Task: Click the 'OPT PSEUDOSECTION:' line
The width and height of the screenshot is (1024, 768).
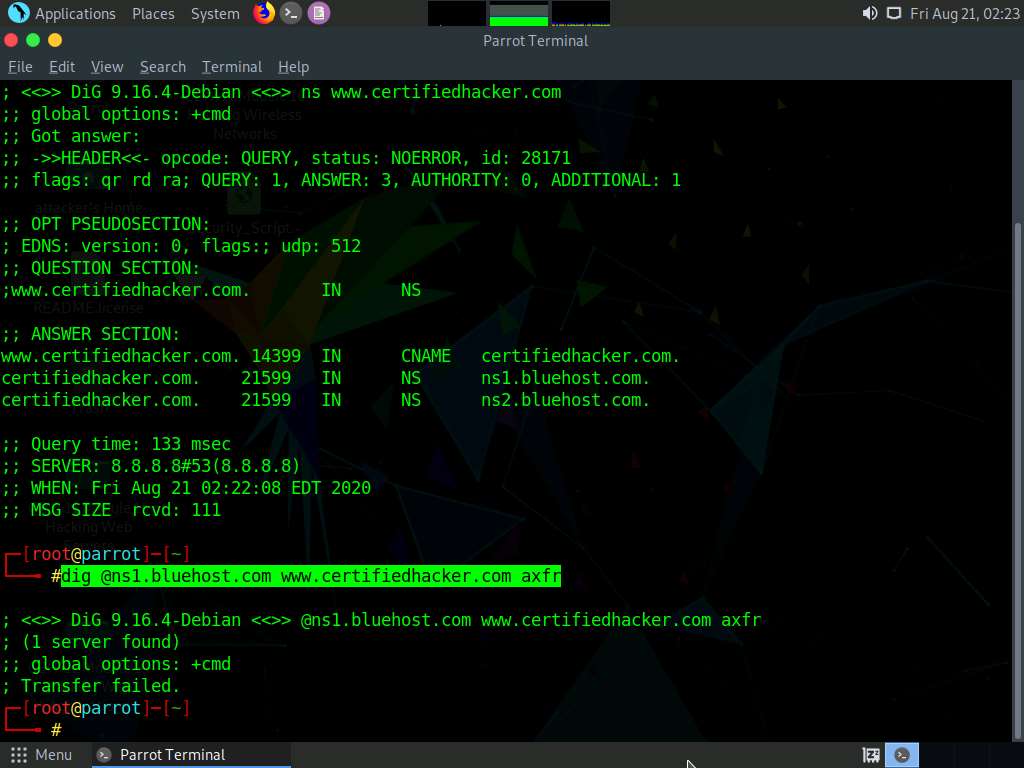Action: coord(106,224)
